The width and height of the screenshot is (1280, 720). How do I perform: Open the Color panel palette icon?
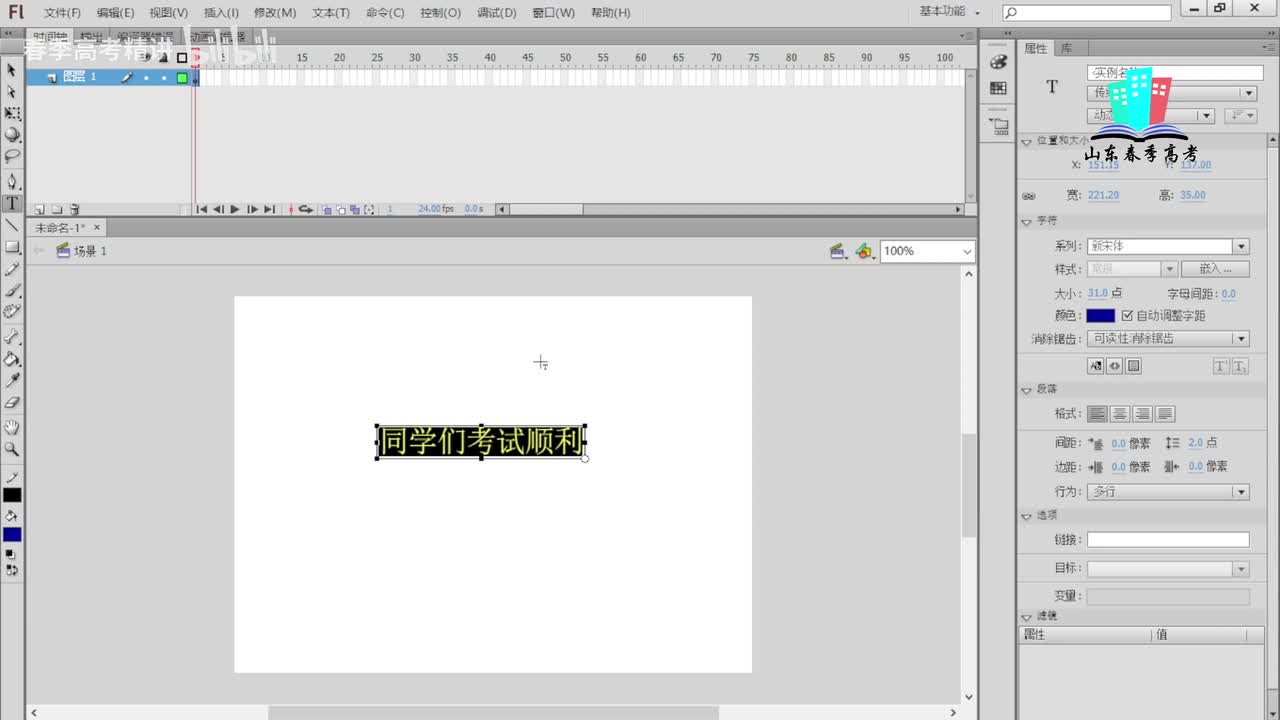click(x=998, y=62)
